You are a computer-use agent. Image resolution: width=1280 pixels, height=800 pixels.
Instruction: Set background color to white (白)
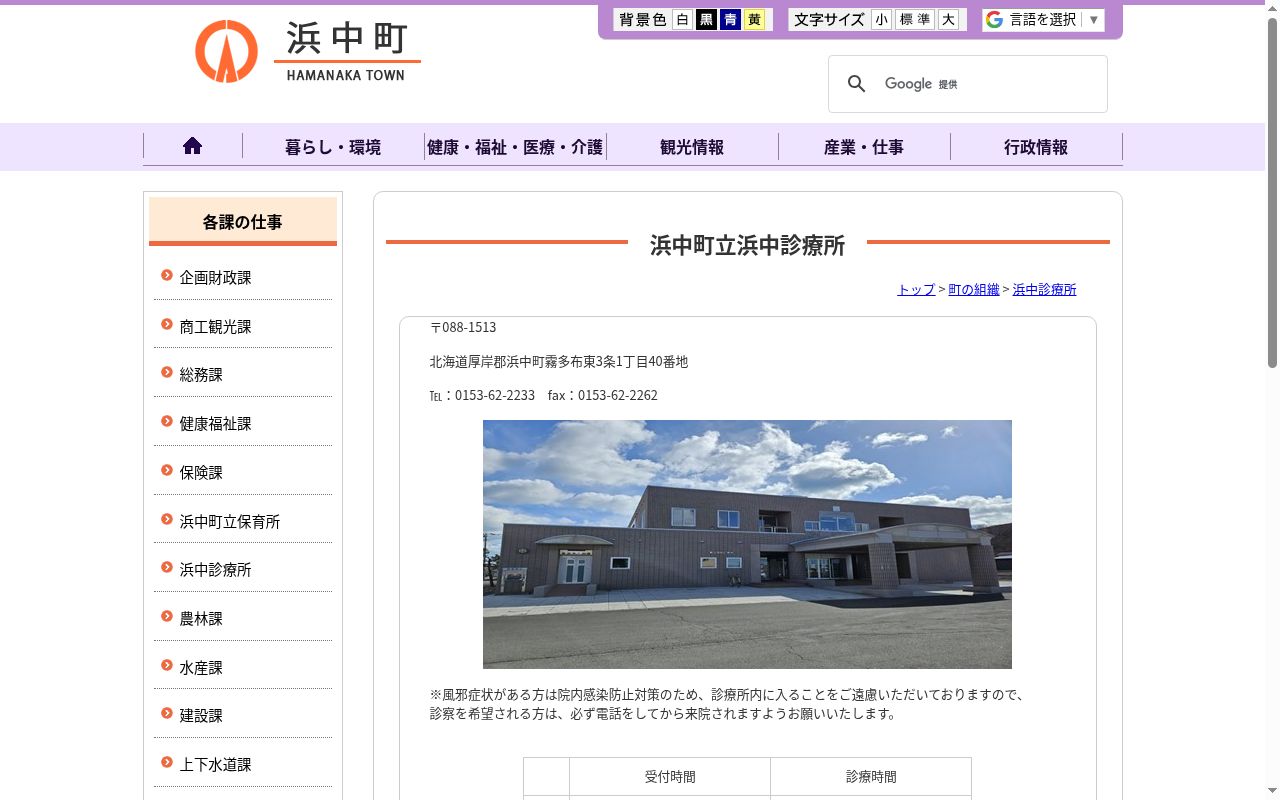682,20
